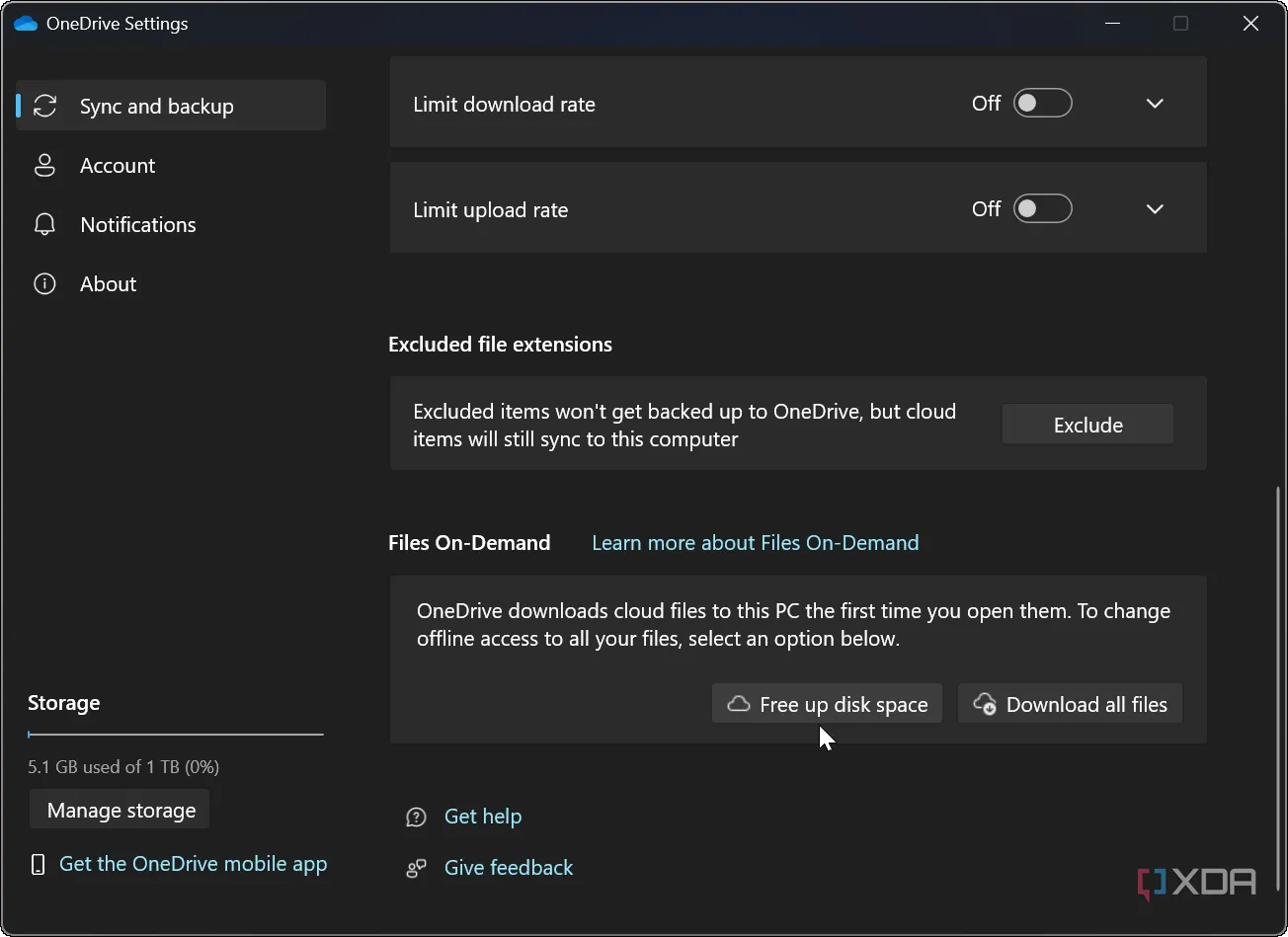
Task: Click the storage usage progress bar
Action: click(x=176, y=735)
